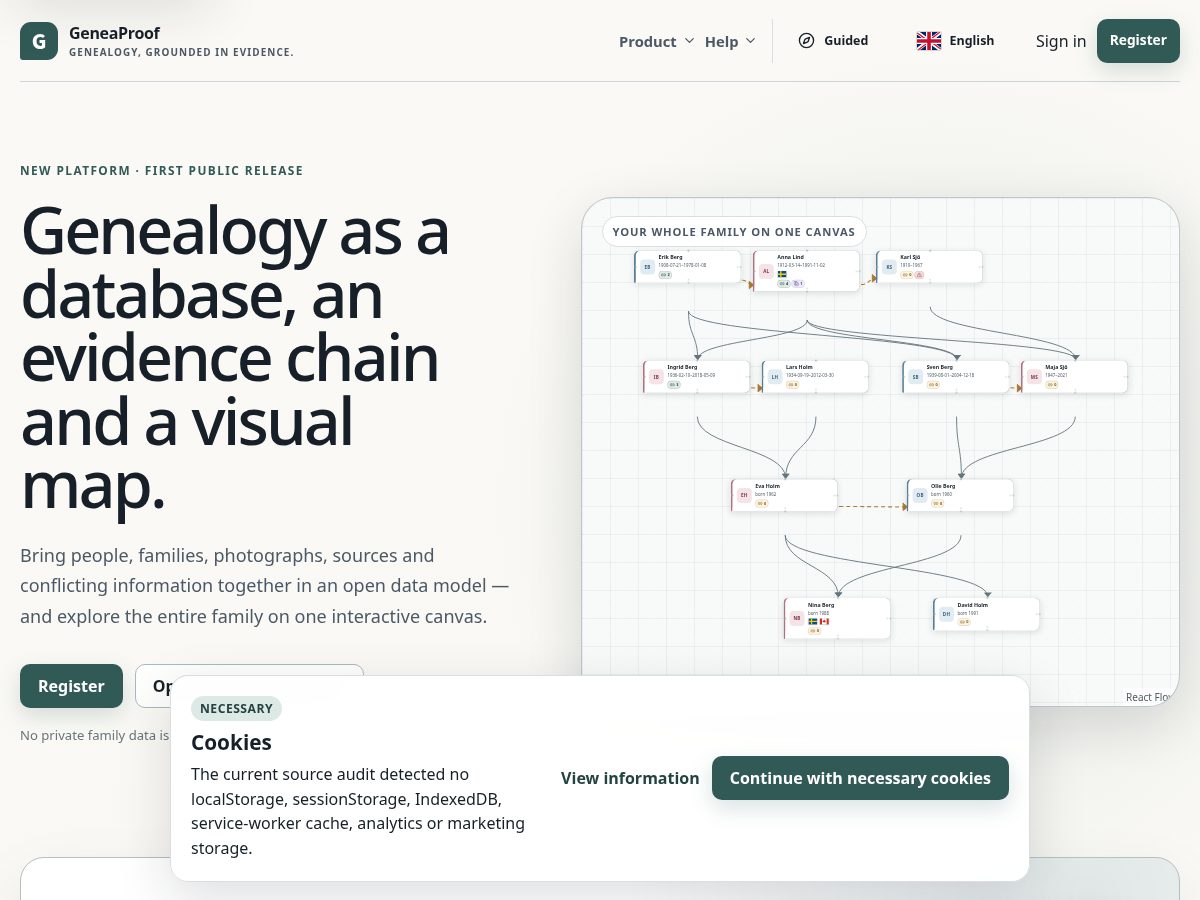Viewport: 1200px width, 900px height.
Task: Click the source count badge on Erik Berg's card
Action: point(665,274)
